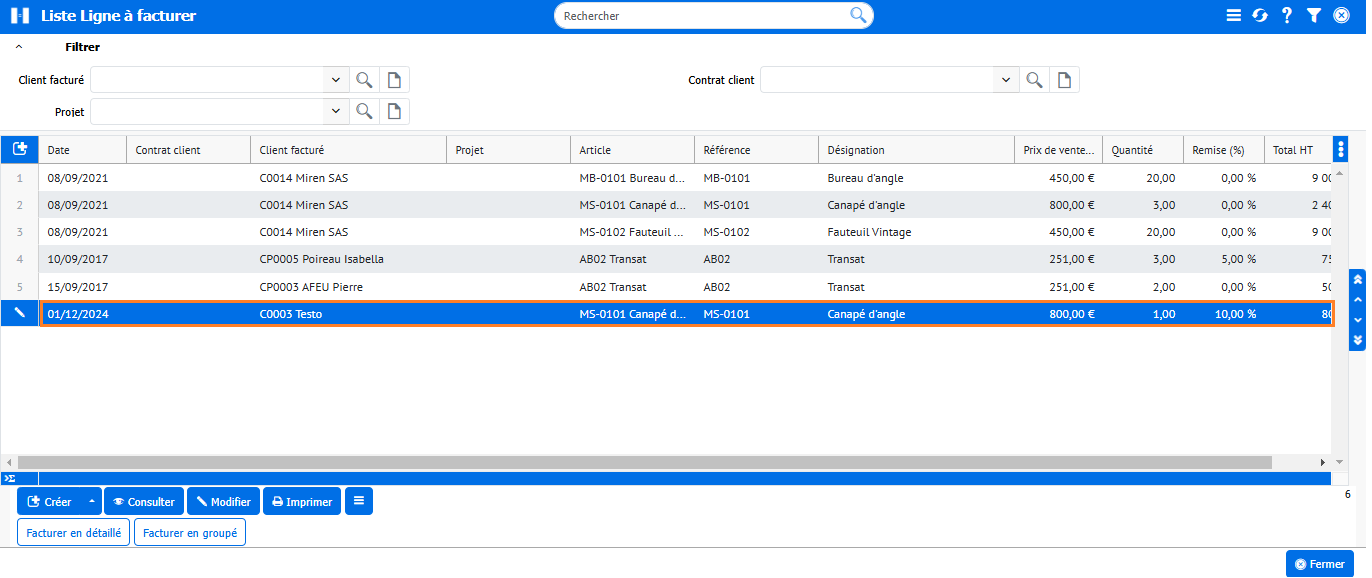Open the hamburger menu in top bar
Viewport: 1372px width, 578px height.
pyautogui.click(x=1234, y=16)
